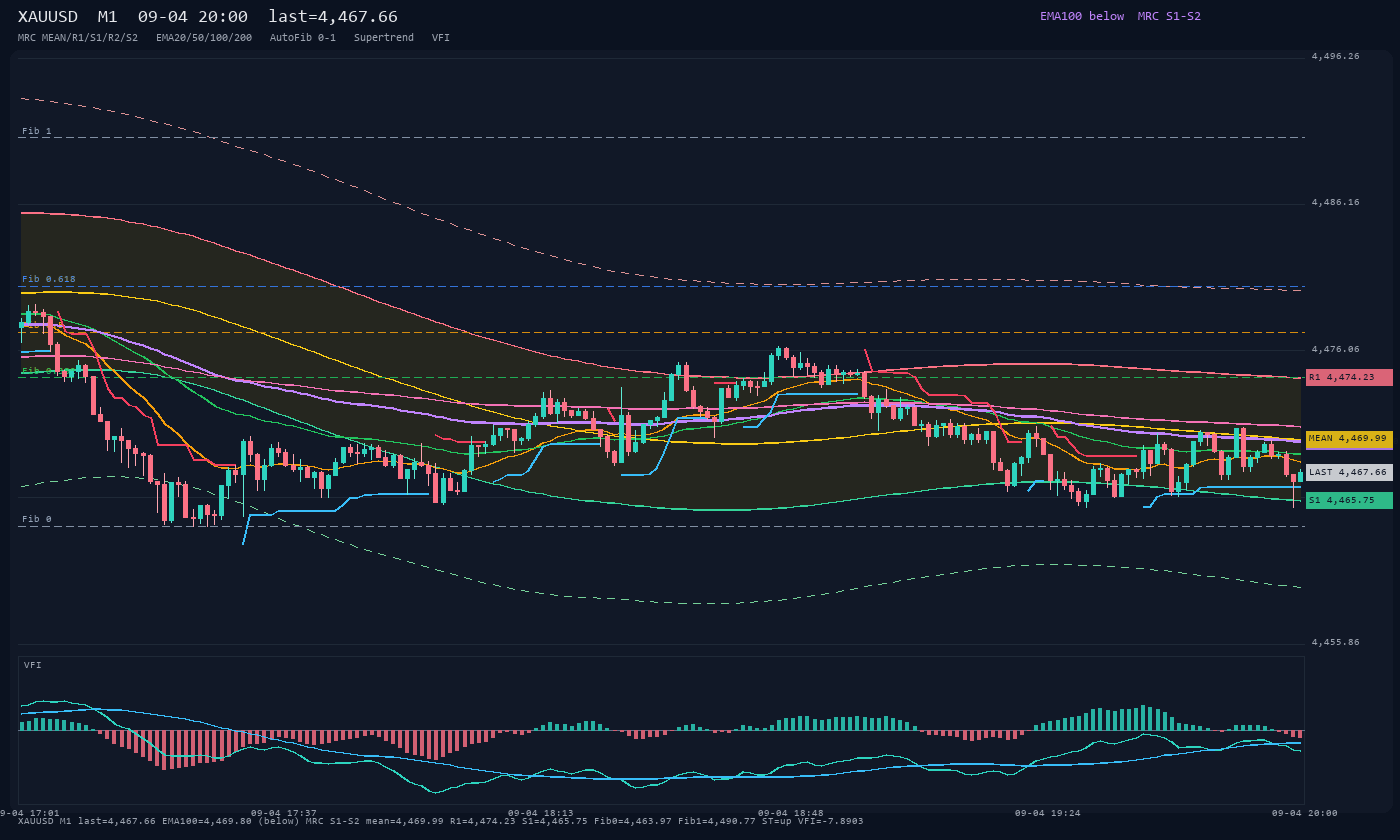Image resolution: width=1400 pixels, height=840 pixels.
Task: Click the 09-04 20:00 time label
Action: pyautogui.click(x=1304, y=813)
